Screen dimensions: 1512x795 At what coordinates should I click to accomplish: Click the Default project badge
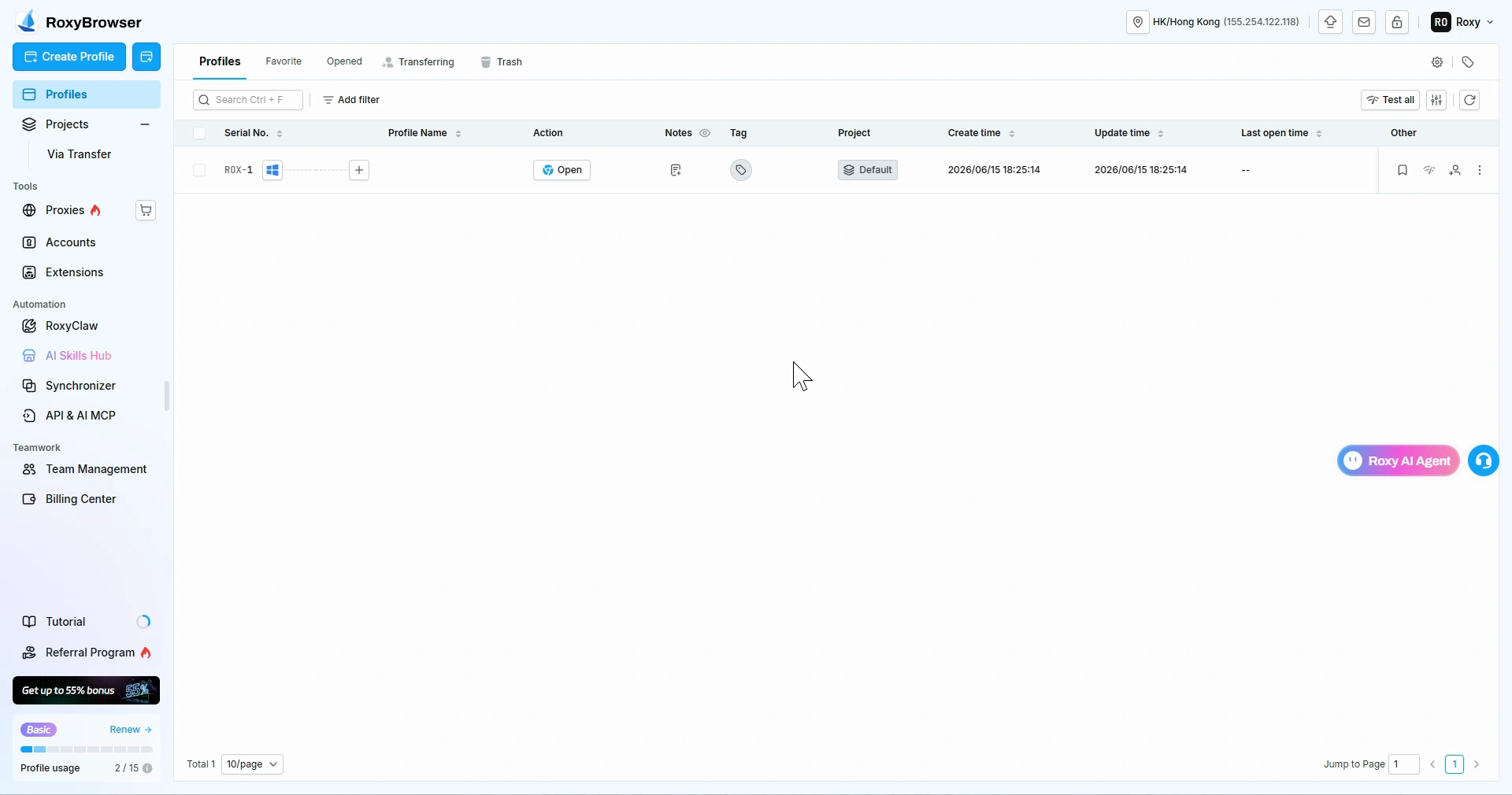coord(868,170)
